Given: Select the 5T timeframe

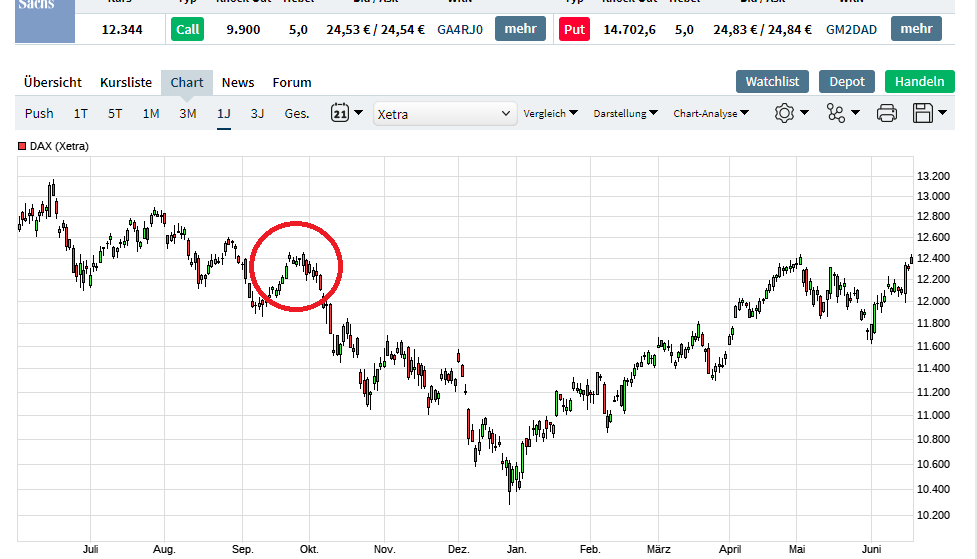Looking at the screenshot, I should point(115,113).
